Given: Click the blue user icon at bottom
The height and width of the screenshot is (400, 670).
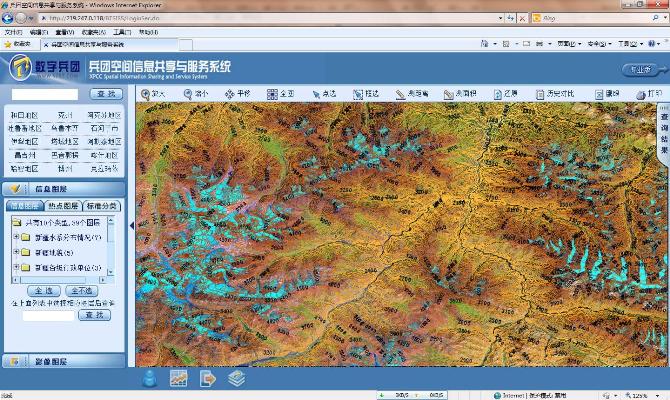Looking at the screenshot, I should pyautogui.click(x=150, y=378).
